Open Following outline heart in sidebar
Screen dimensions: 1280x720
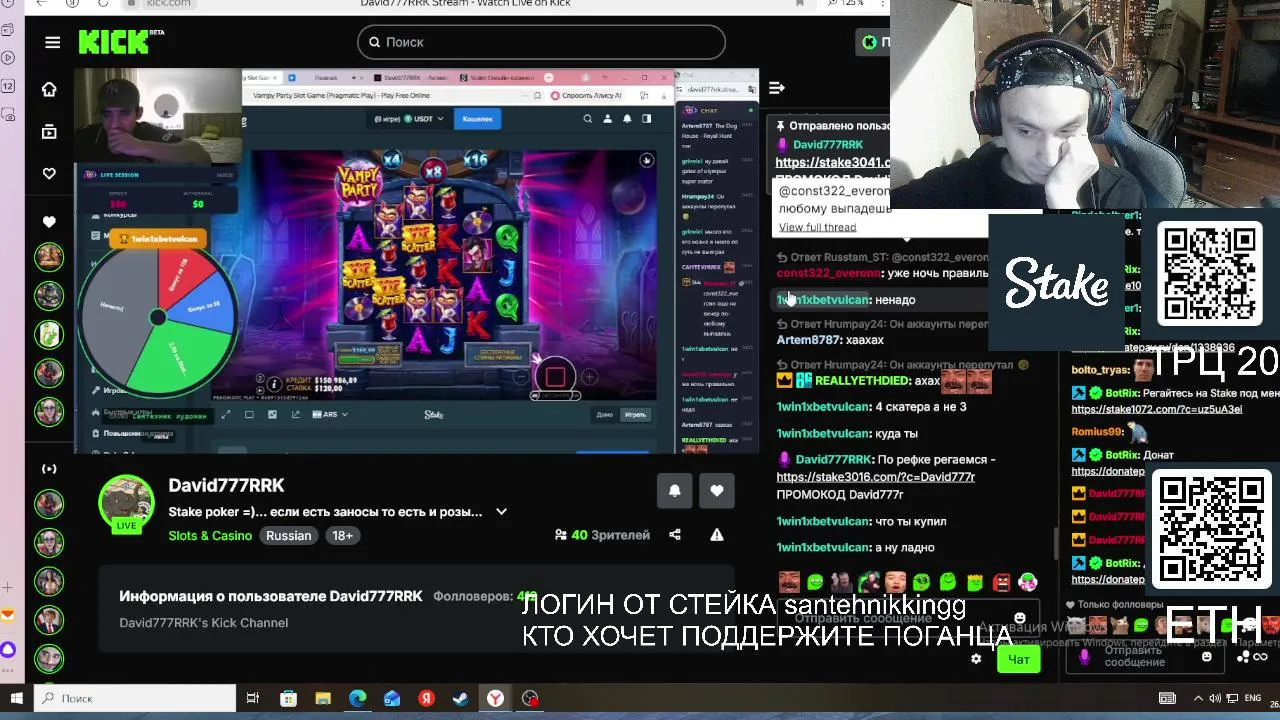pyautogui.click(x=49, y=174)
